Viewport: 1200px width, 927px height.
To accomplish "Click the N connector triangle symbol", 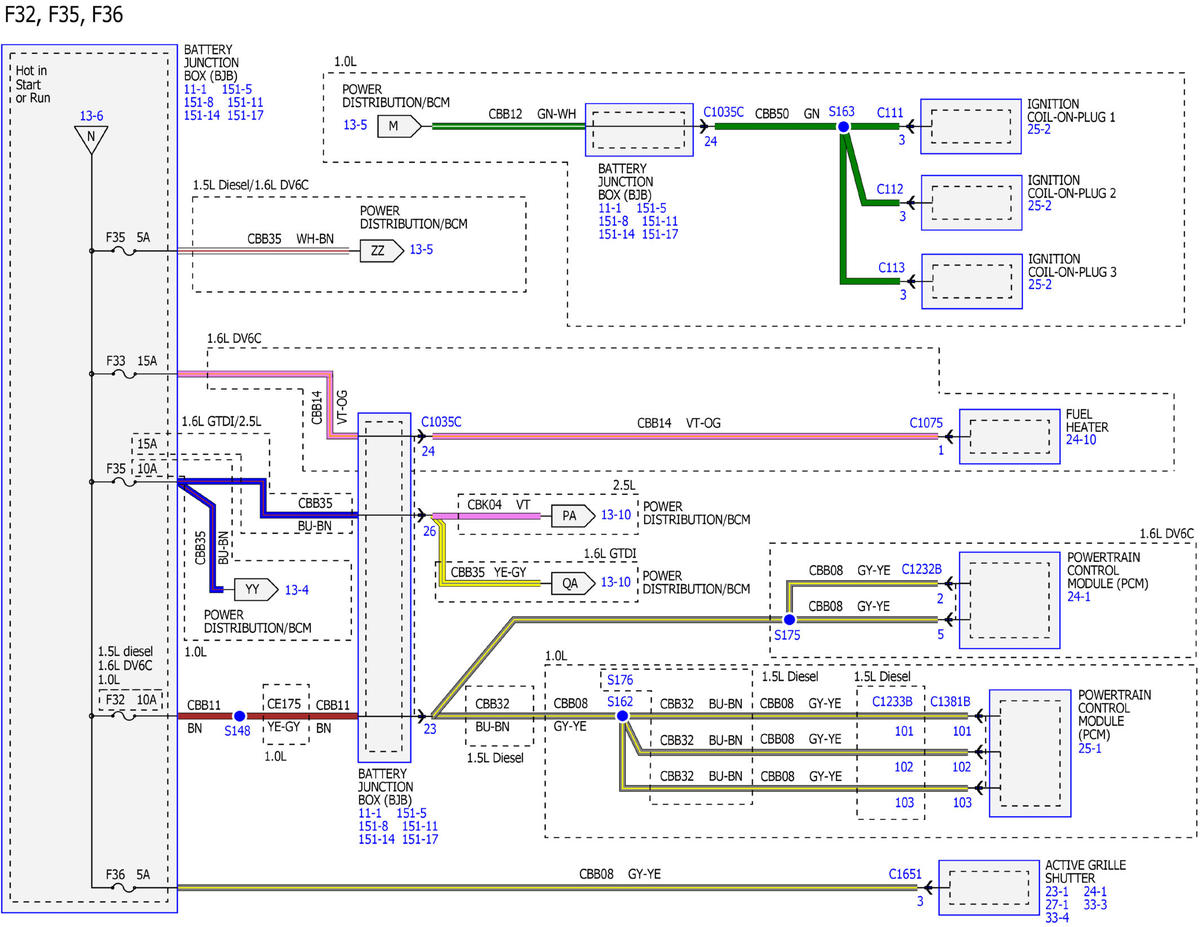I will pos(92,141).
